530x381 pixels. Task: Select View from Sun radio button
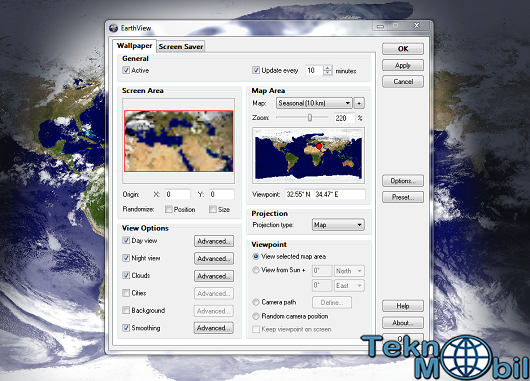click(x=256, y=270)
